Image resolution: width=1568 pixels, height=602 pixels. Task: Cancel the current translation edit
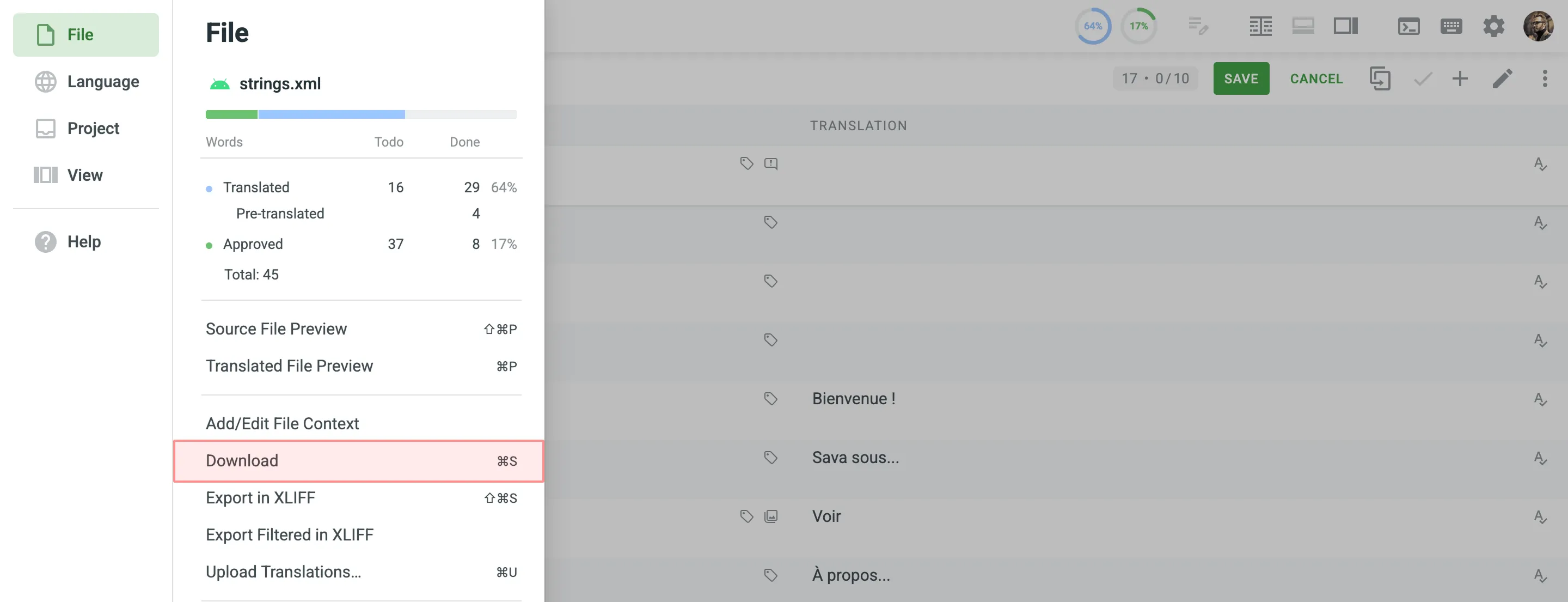coord(1316,78)
